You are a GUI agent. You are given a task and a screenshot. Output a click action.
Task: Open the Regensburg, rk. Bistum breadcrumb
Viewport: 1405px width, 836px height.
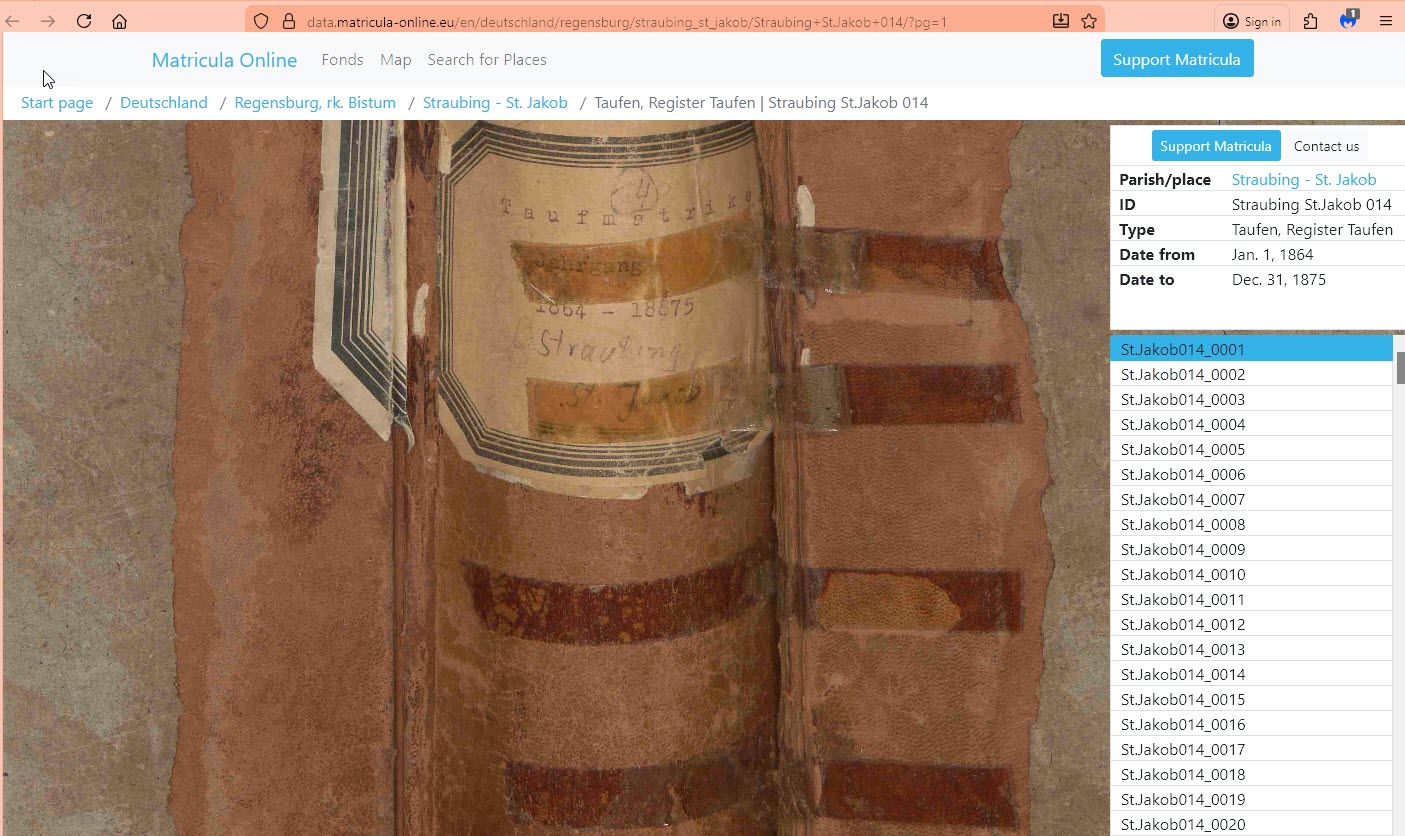pyautogui.click(x=315, y=103)
